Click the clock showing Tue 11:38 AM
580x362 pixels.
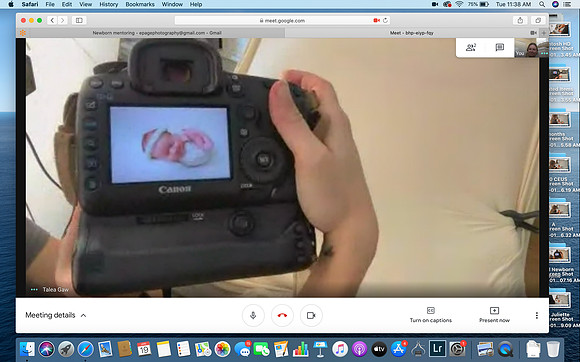click(x=513, y=4)
